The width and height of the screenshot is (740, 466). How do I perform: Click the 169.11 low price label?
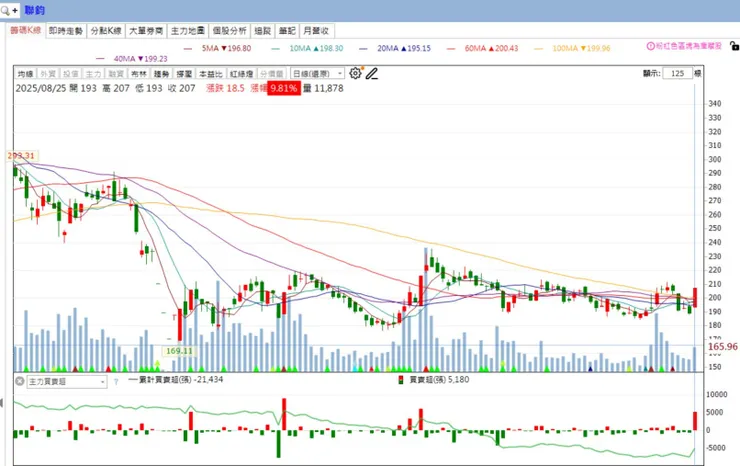pos(179,351)
